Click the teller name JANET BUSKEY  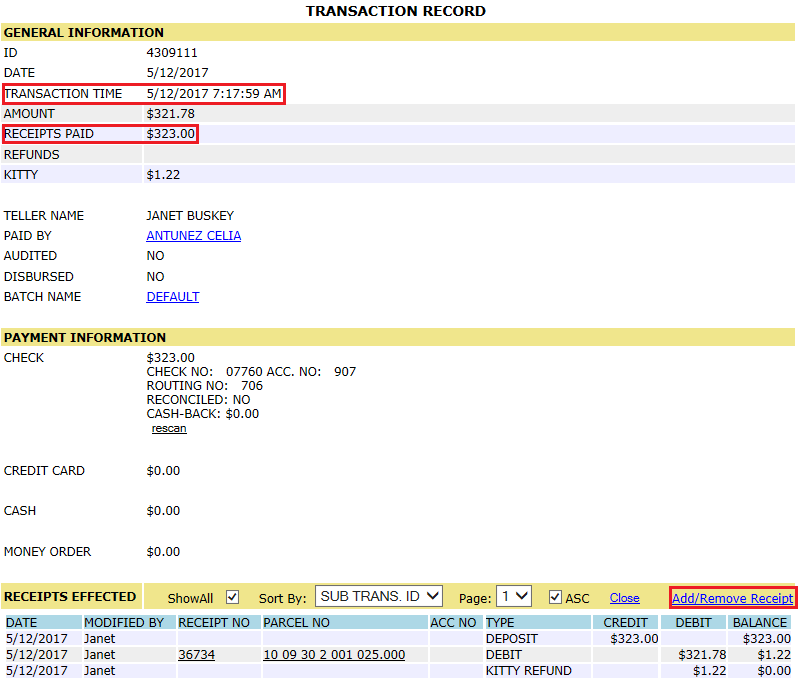coord(190,216)
